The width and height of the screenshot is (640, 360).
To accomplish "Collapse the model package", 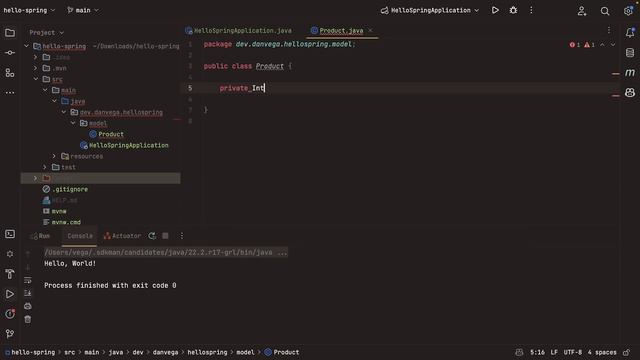I will point(73,123).
